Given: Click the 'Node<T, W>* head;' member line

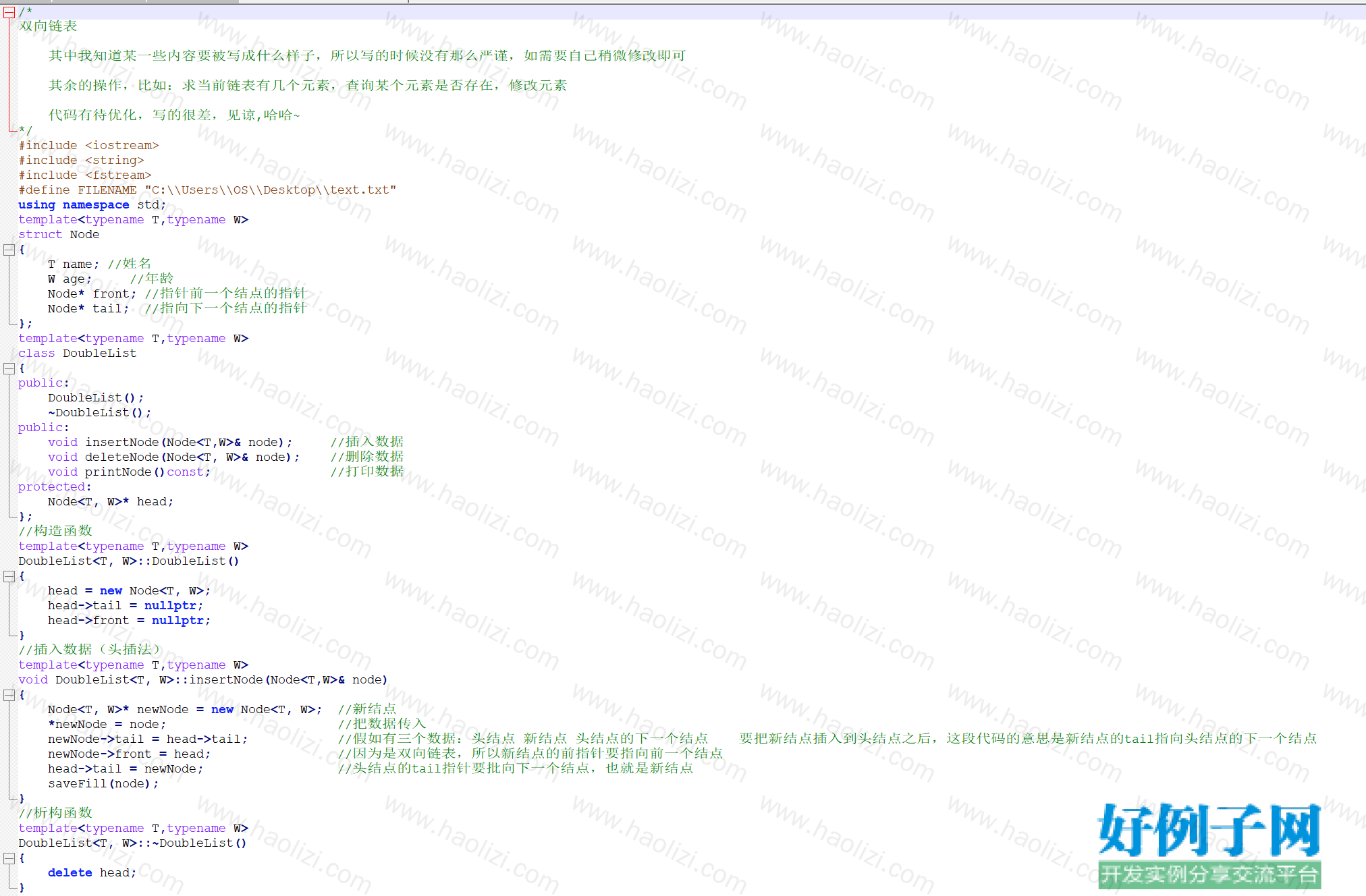Looking at the screenshot, I should pyautogui.click(x=111, y=501).
